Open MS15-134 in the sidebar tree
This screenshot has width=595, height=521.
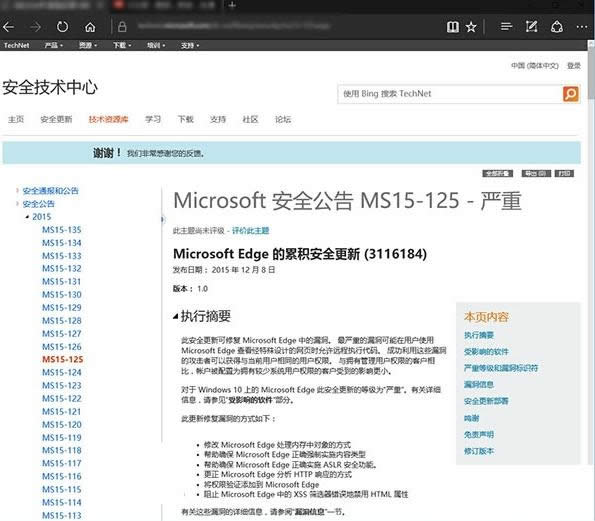62,243
